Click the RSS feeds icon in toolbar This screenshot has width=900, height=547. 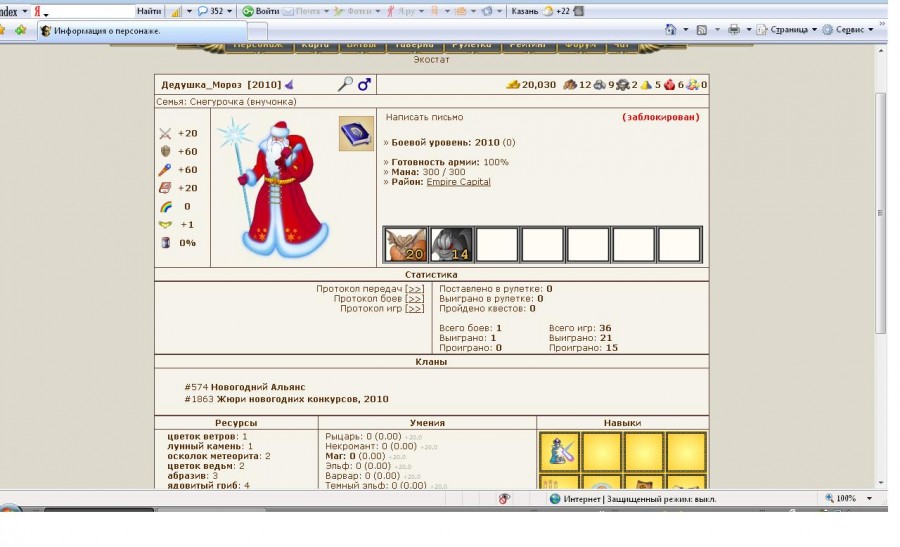click(x=701, y=30)
